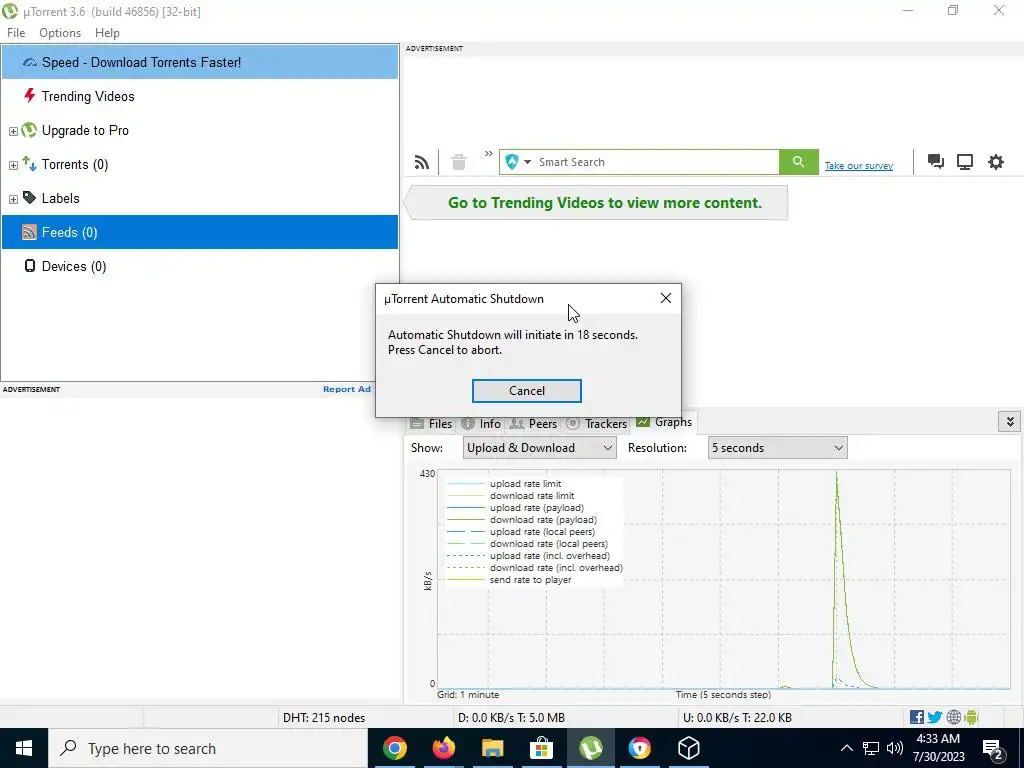Open the Windows Start menu

pyautogui.click(x=24, y=748)
